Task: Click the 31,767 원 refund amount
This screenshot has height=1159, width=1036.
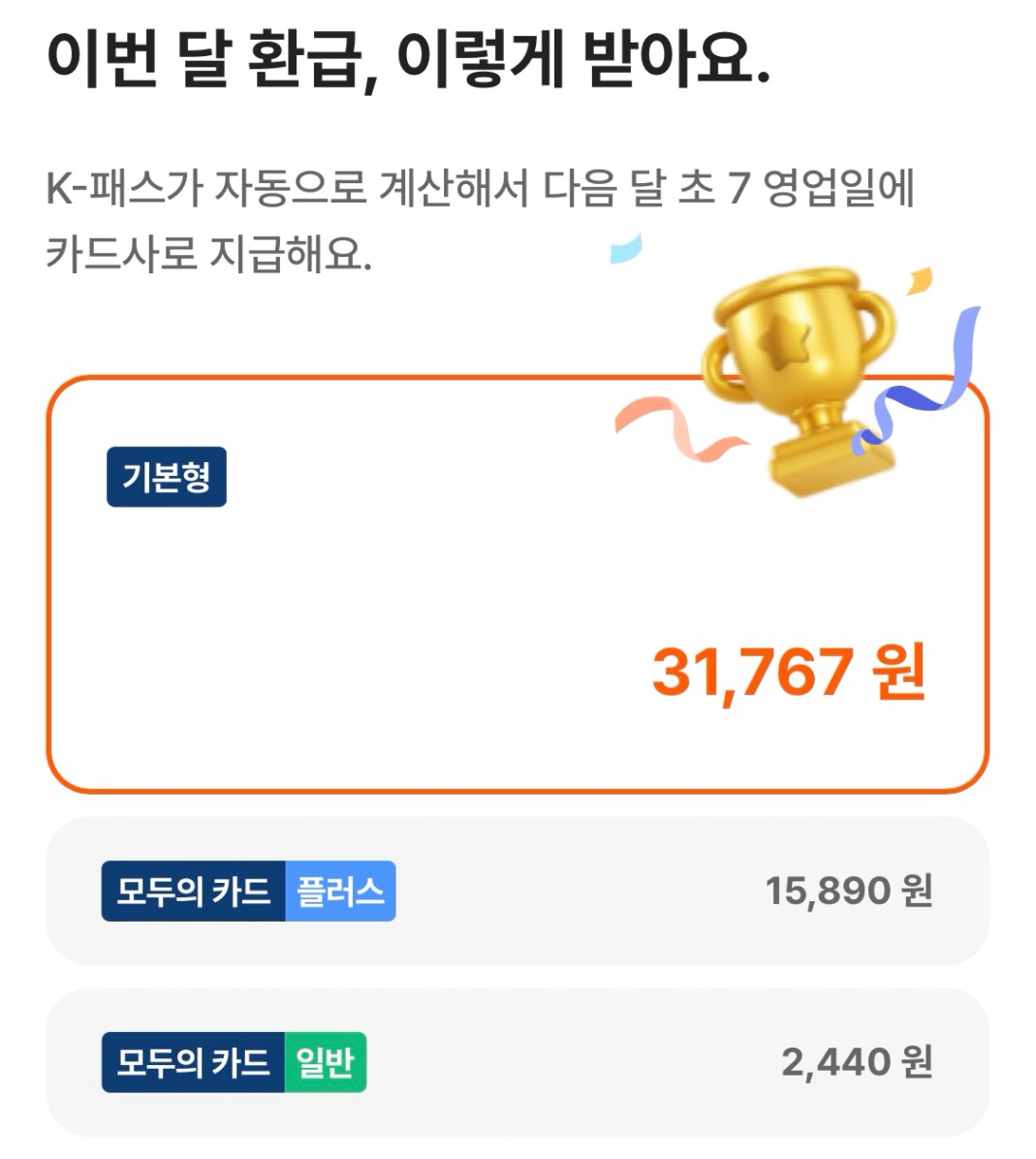Action: point(789,673)
